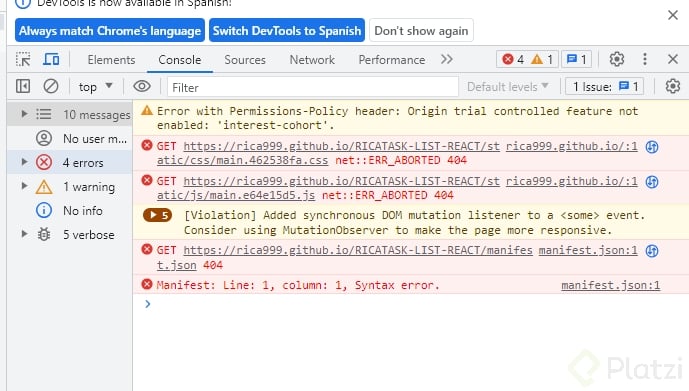
Task: Open manifest.json:1 source link on GET error
Action: (x=588, y=250)
